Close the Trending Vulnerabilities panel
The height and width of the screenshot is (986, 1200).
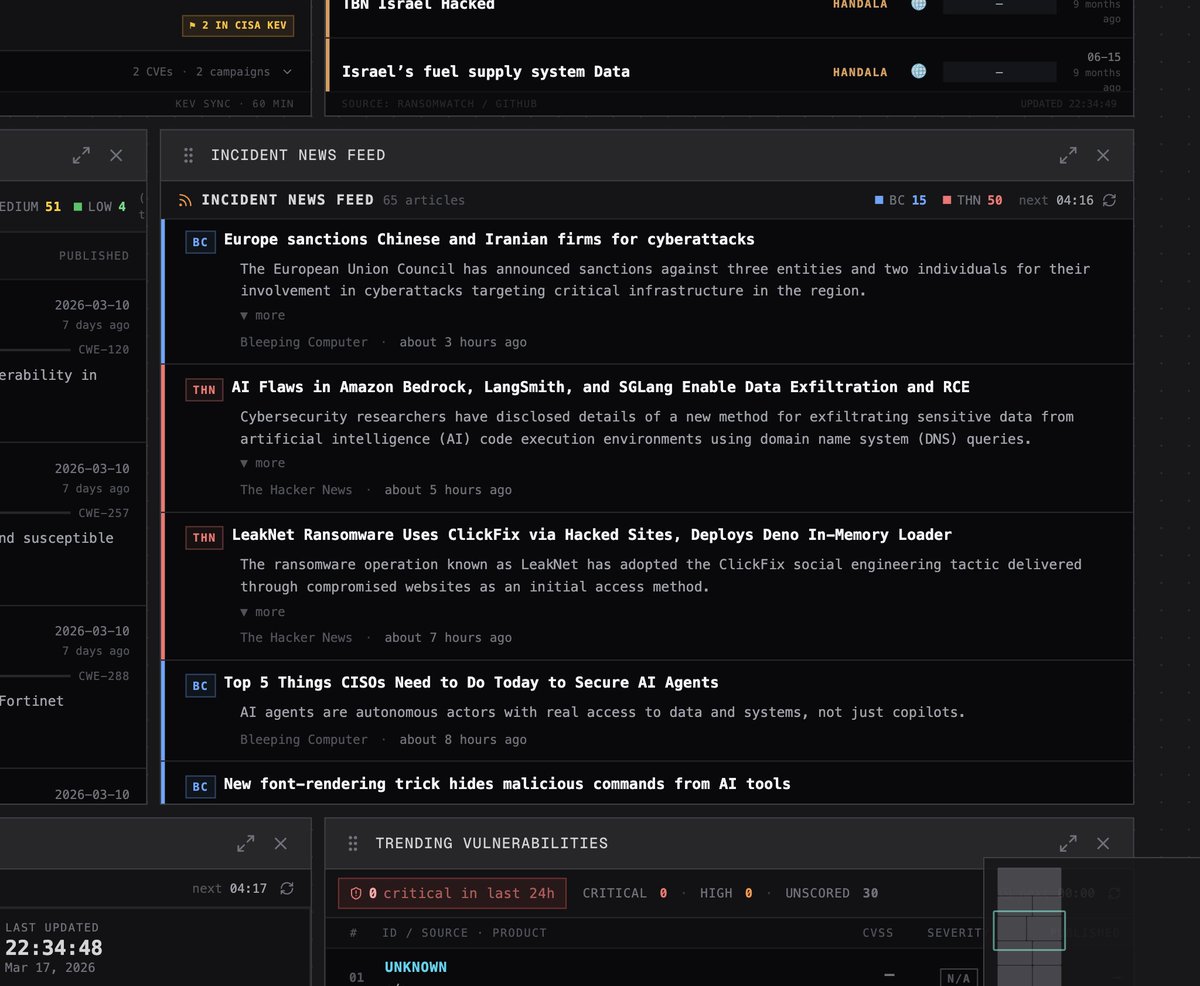point(1103,843)
